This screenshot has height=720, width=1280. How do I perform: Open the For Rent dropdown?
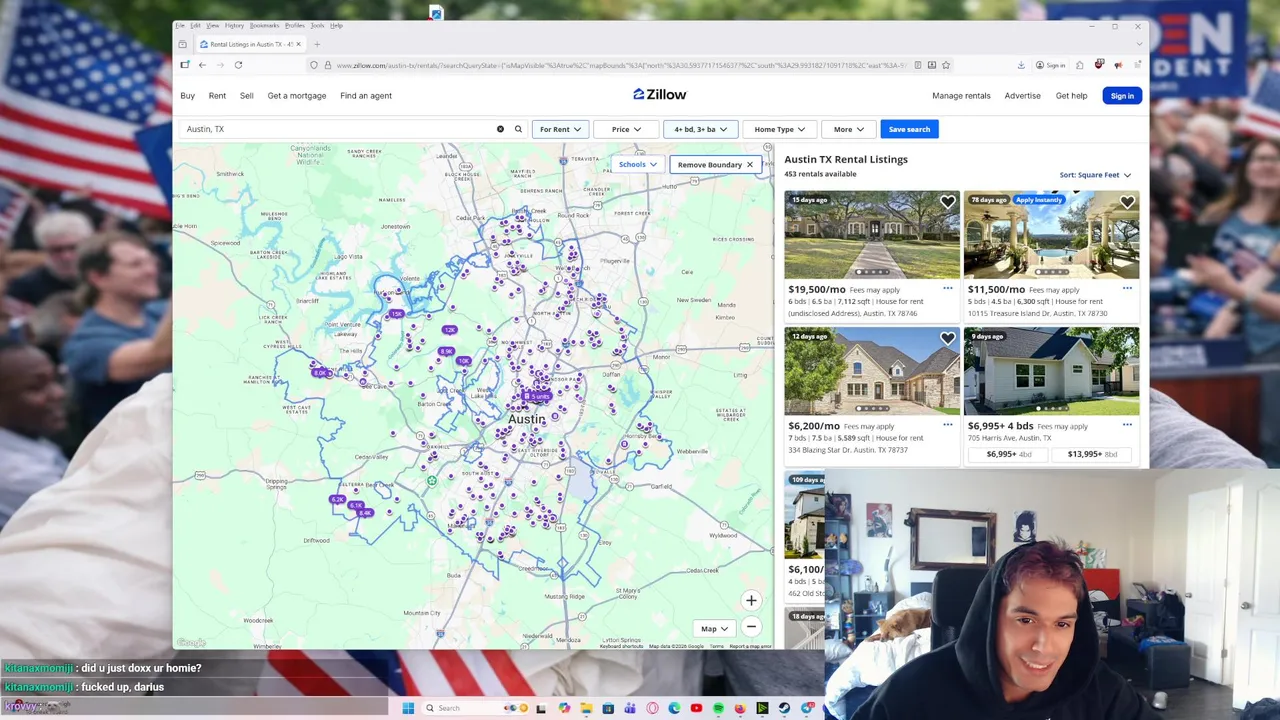[560, 129]
